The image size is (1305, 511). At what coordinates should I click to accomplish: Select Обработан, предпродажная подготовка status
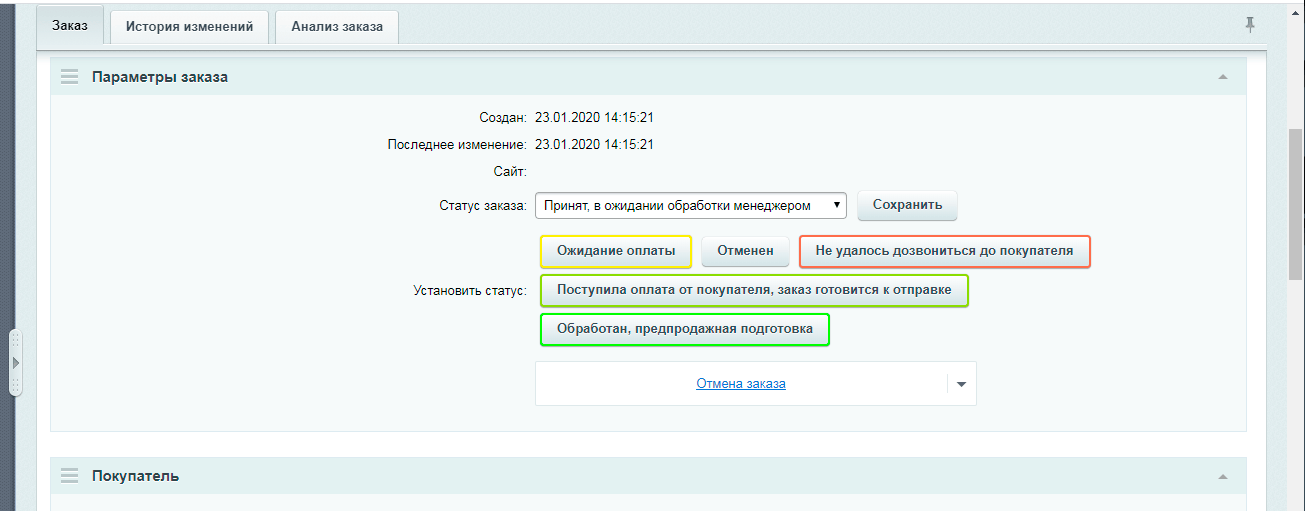click(x=685, y=330)
